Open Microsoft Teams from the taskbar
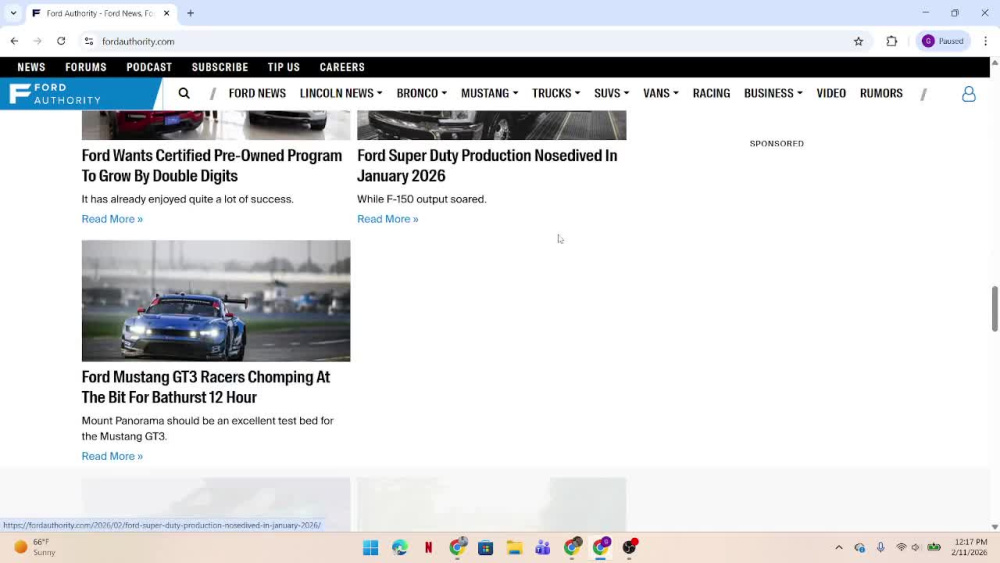The width and height of the screenshot is (1000, 563). [543, 547]
